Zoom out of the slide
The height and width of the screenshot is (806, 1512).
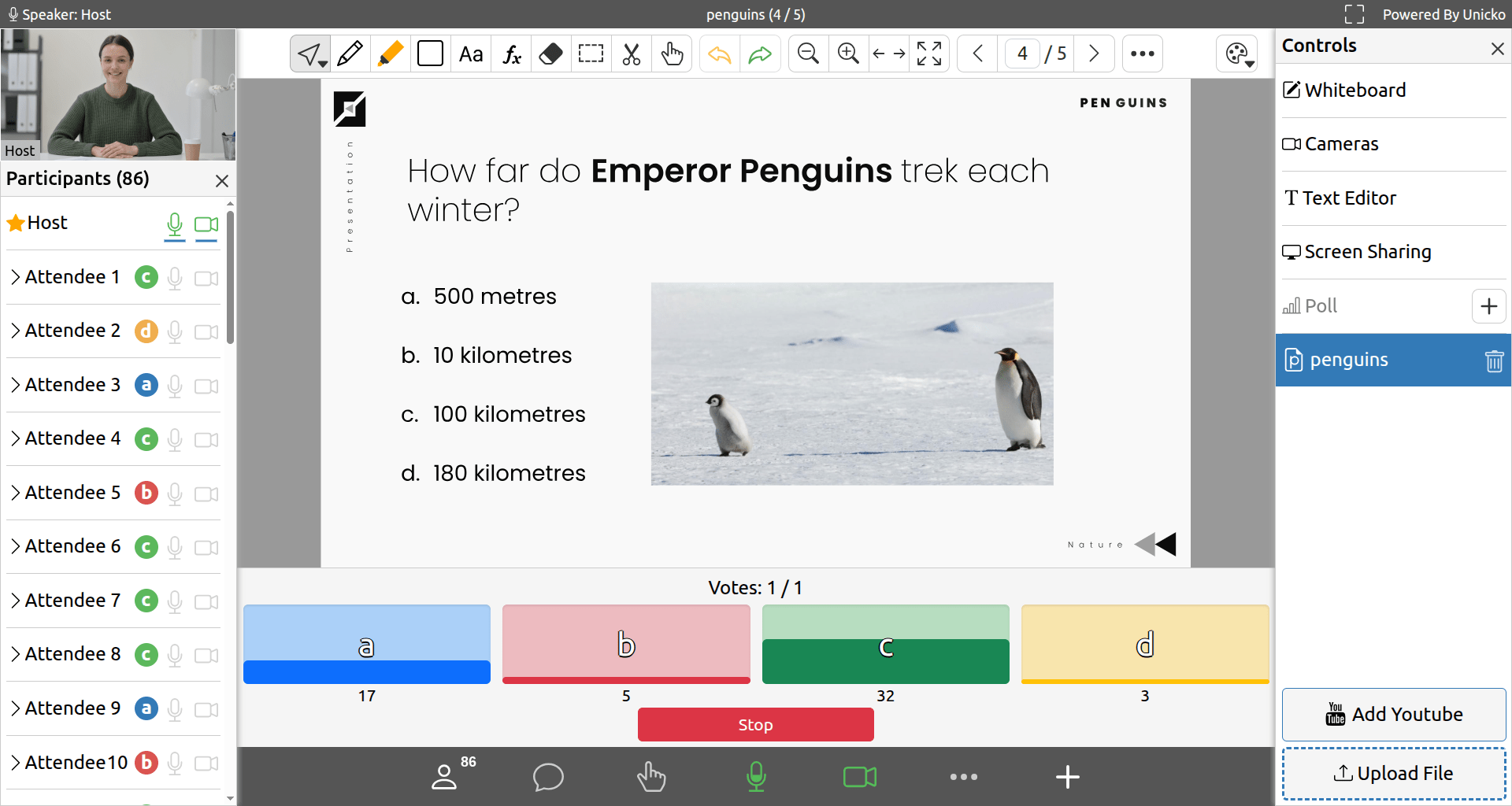coord(808,54)
